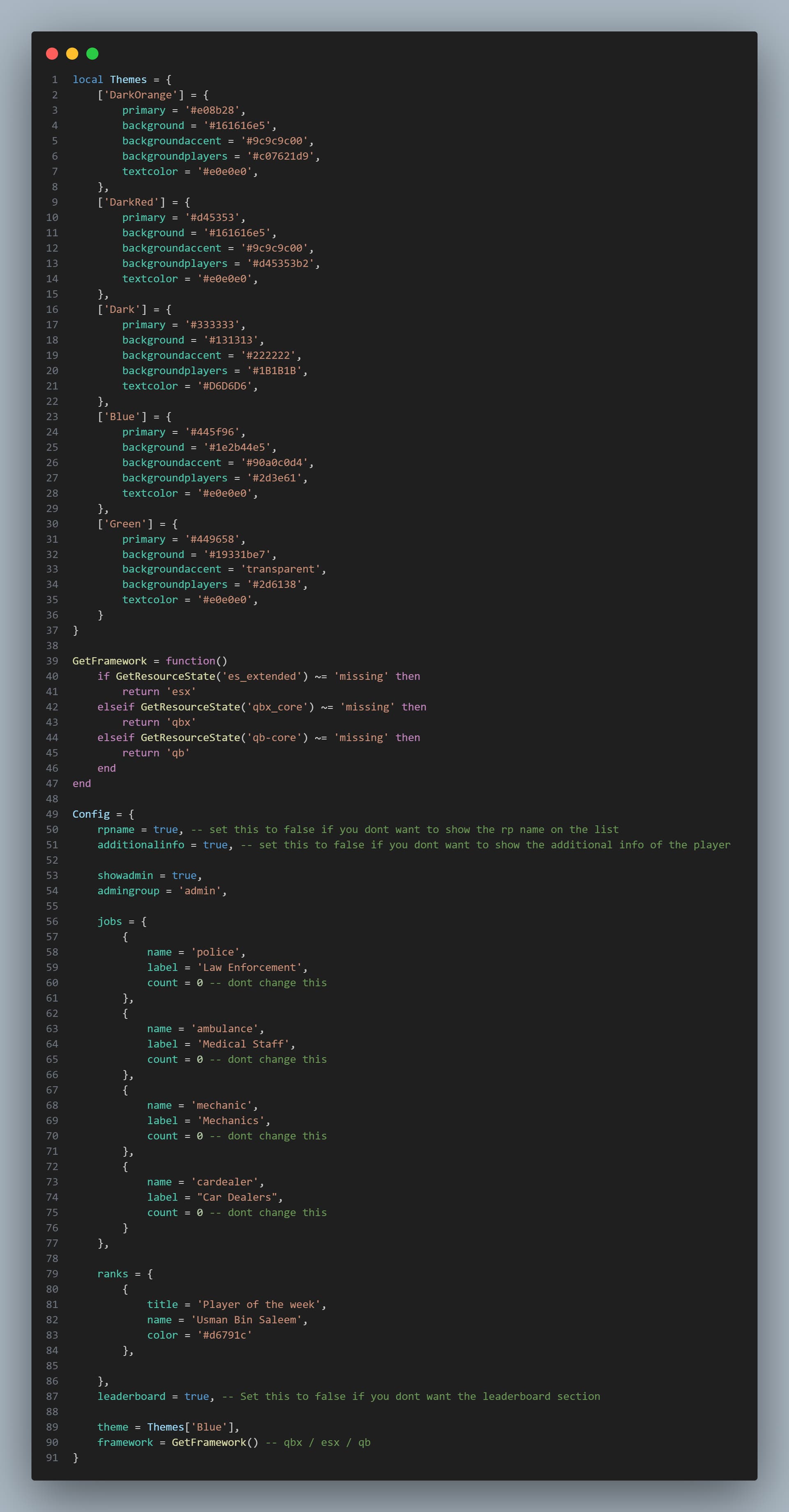Click the 'showadmin' setting key
Image resolution: width=789 pixels, height=1512 pixels.
(125, 875)
